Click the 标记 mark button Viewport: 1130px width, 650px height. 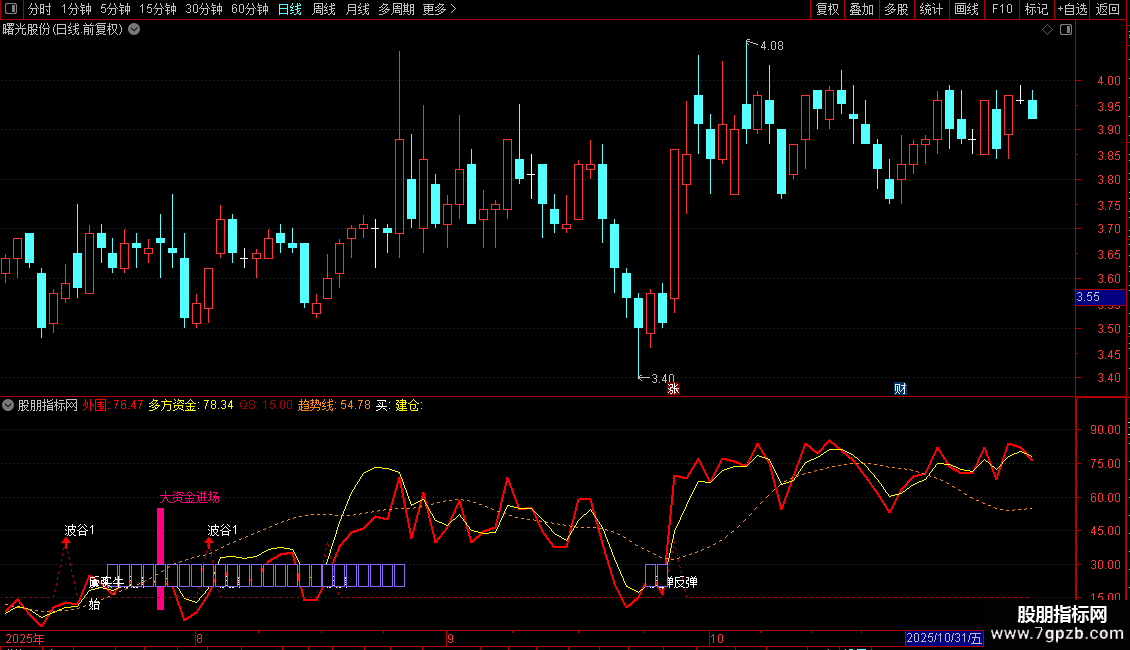tap(1036, 9)
